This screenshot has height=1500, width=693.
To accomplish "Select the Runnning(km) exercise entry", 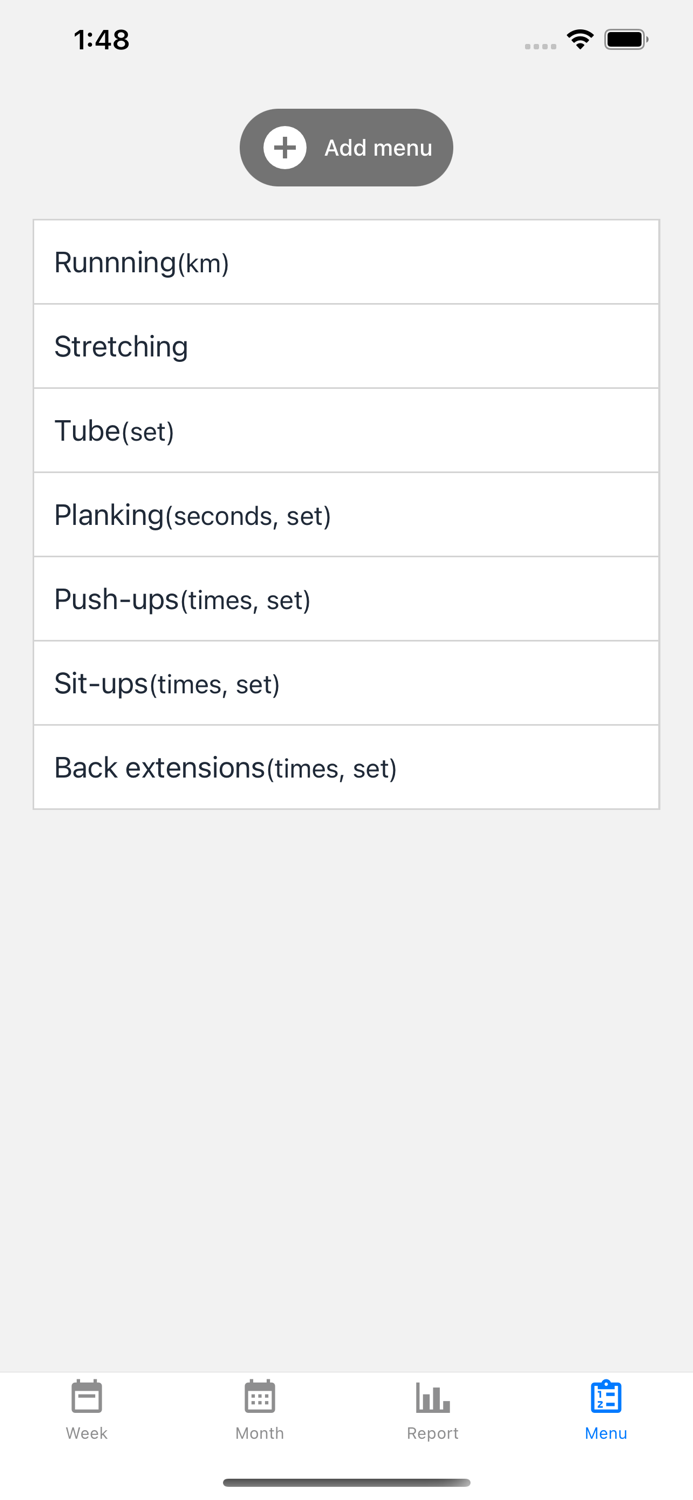I will 346,262.
